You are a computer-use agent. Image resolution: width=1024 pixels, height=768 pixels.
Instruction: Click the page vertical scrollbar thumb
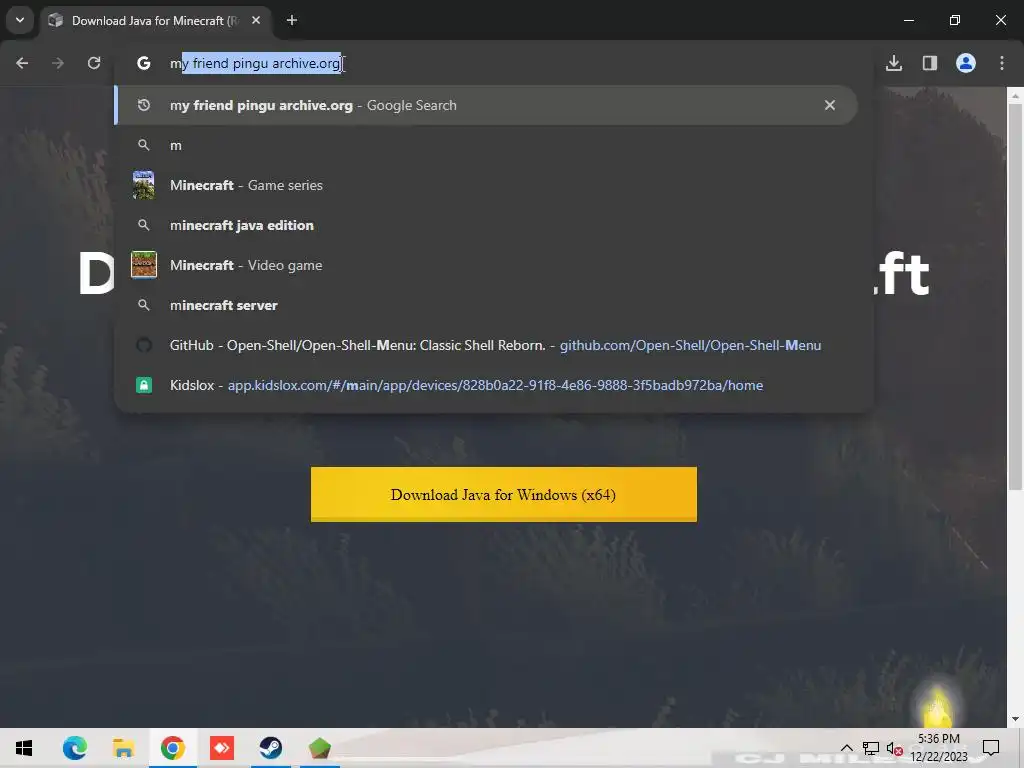(1015, 297)
